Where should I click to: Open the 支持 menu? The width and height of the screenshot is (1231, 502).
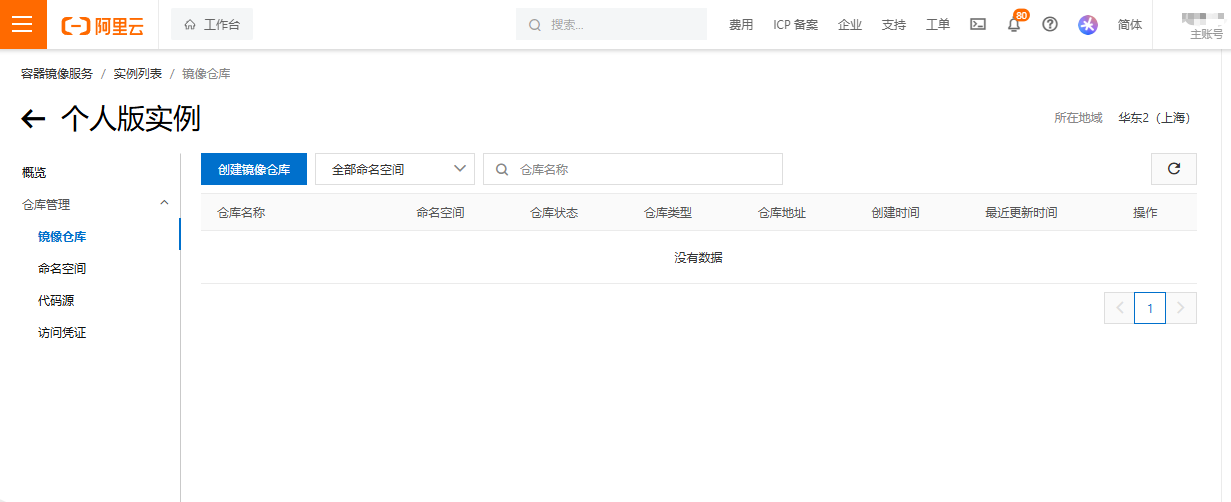[x=894, y=25]
